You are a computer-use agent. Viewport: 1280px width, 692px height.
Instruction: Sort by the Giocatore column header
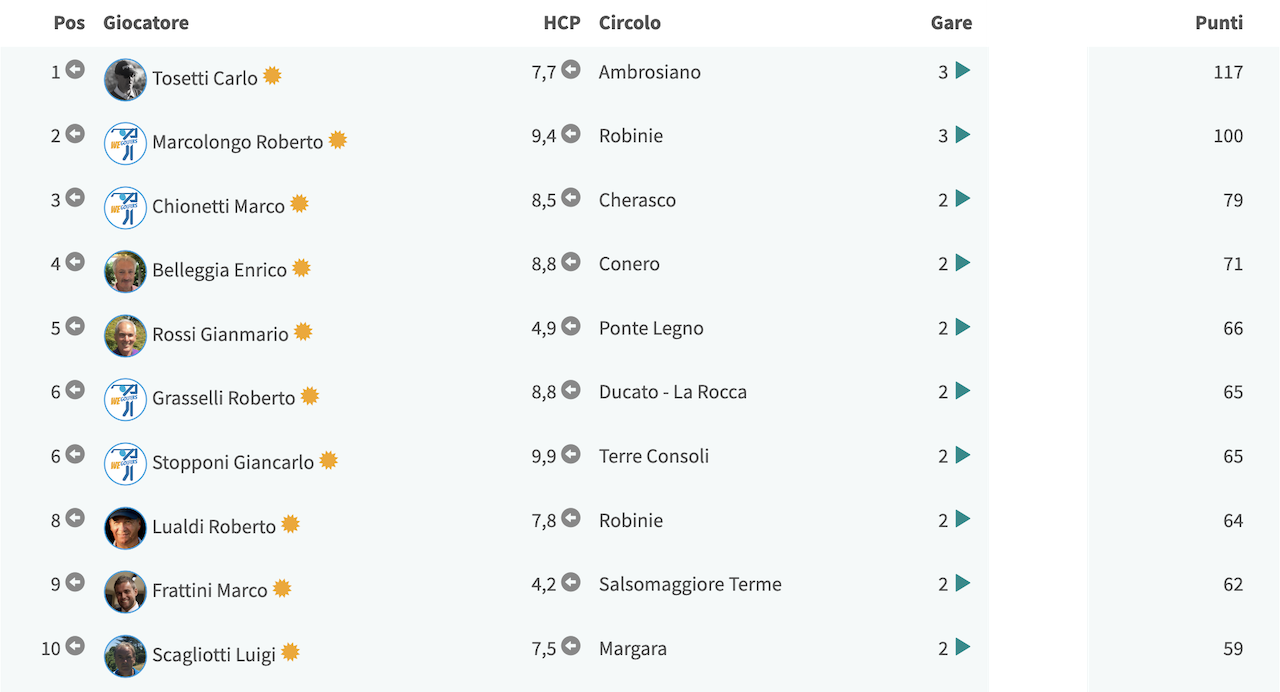146,22
